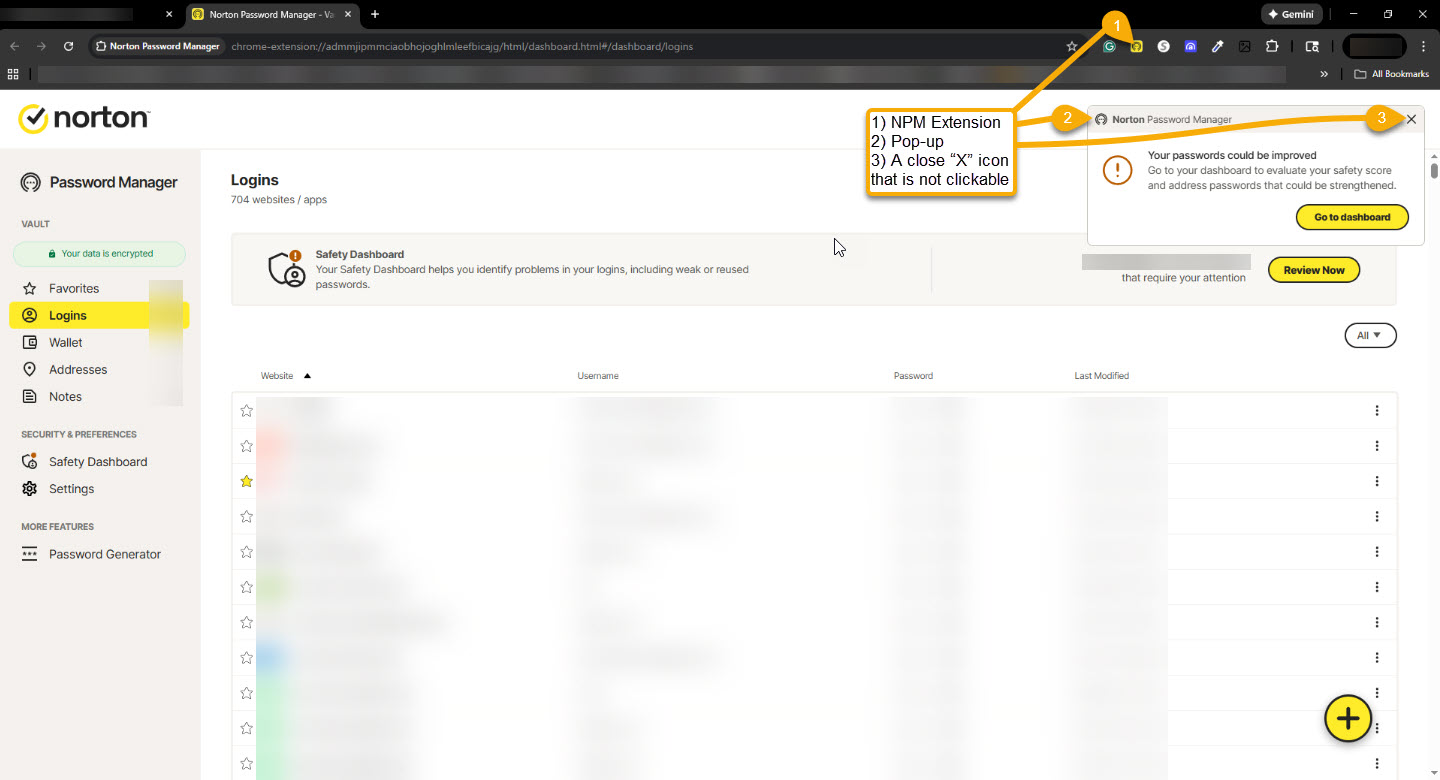Star the first login entry as favorite
The image size is (1440, 780).
(x=246, y=410)
